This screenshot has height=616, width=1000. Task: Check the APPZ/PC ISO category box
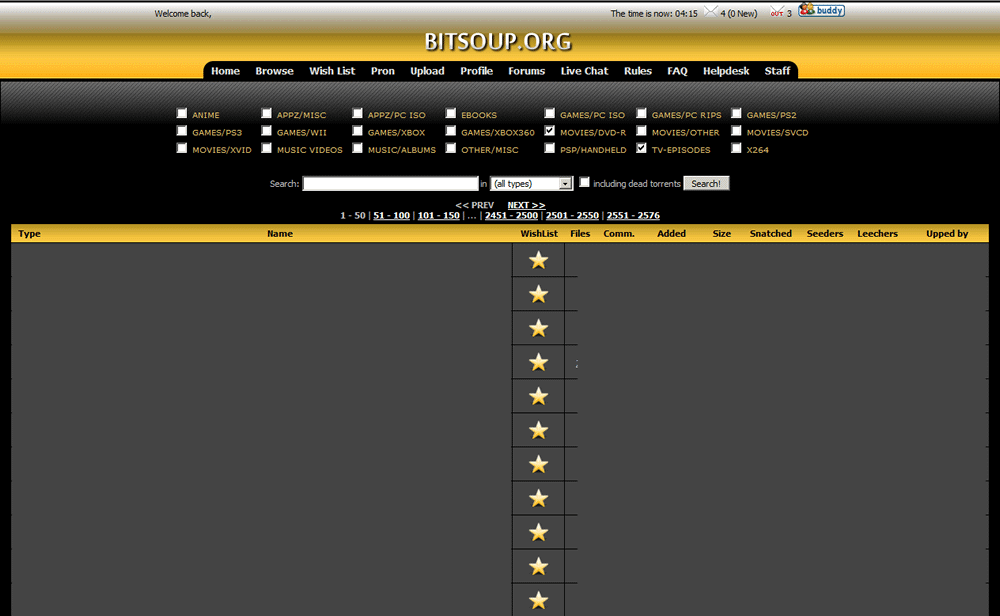pyautogui.click(x=357, y=114)
